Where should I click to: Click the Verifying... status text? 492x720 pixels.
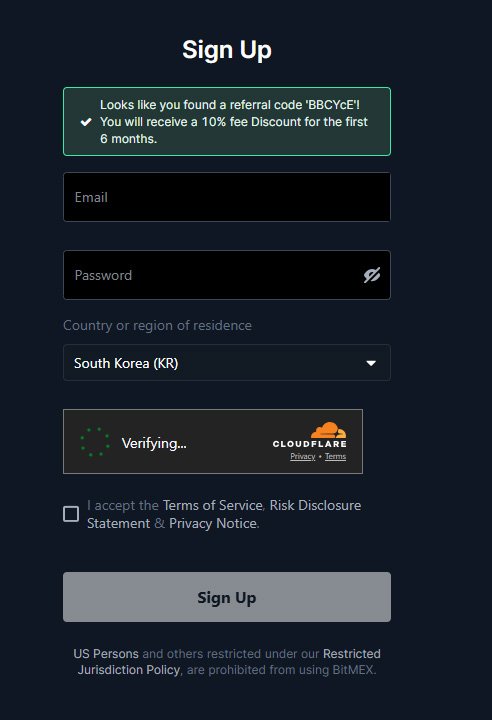[154, 443]
